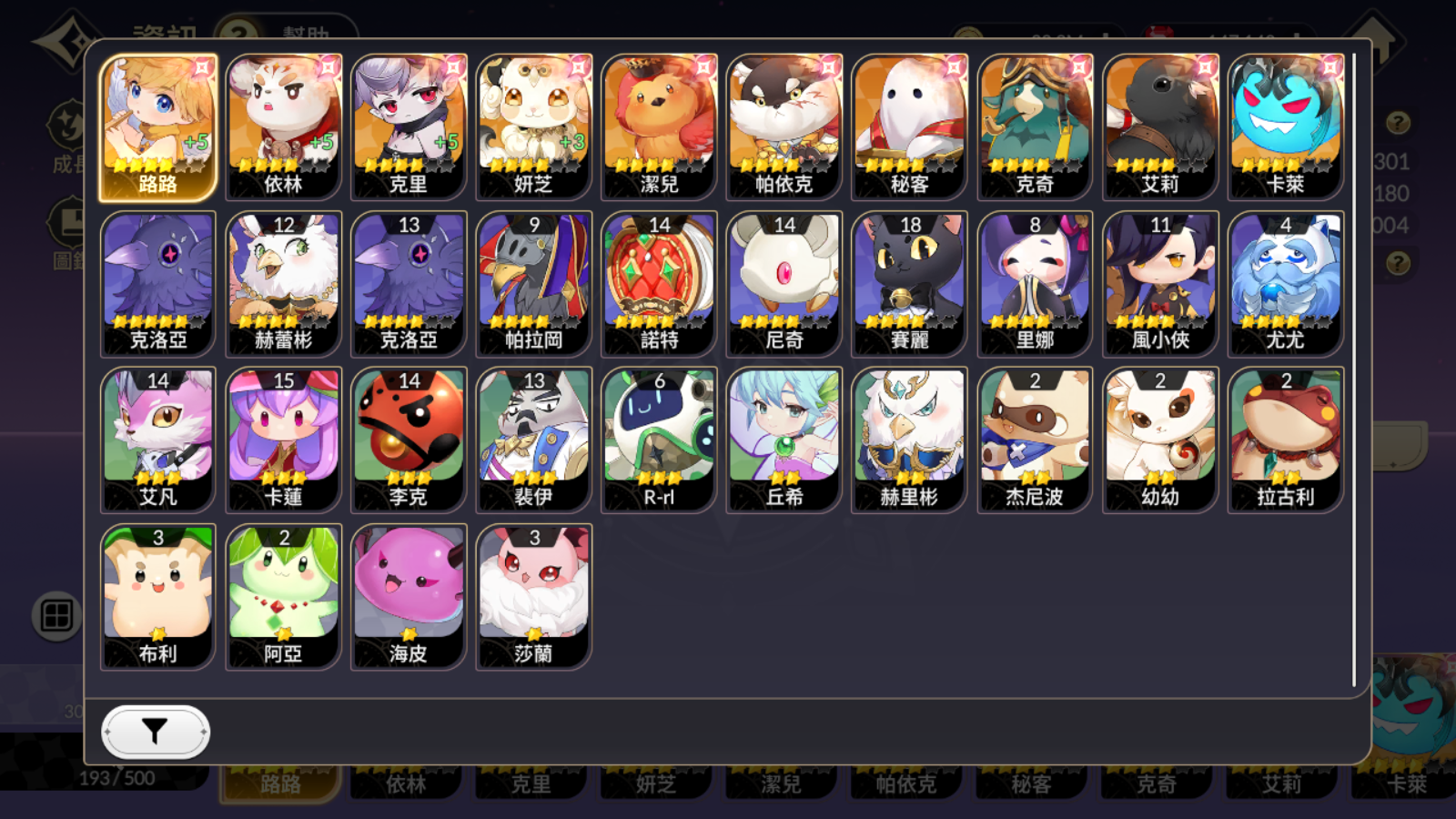The height and width of the screenshot is (819, 1456).
Task: Choose the 依林 hamster character card
Action: [x=284, y=127]
